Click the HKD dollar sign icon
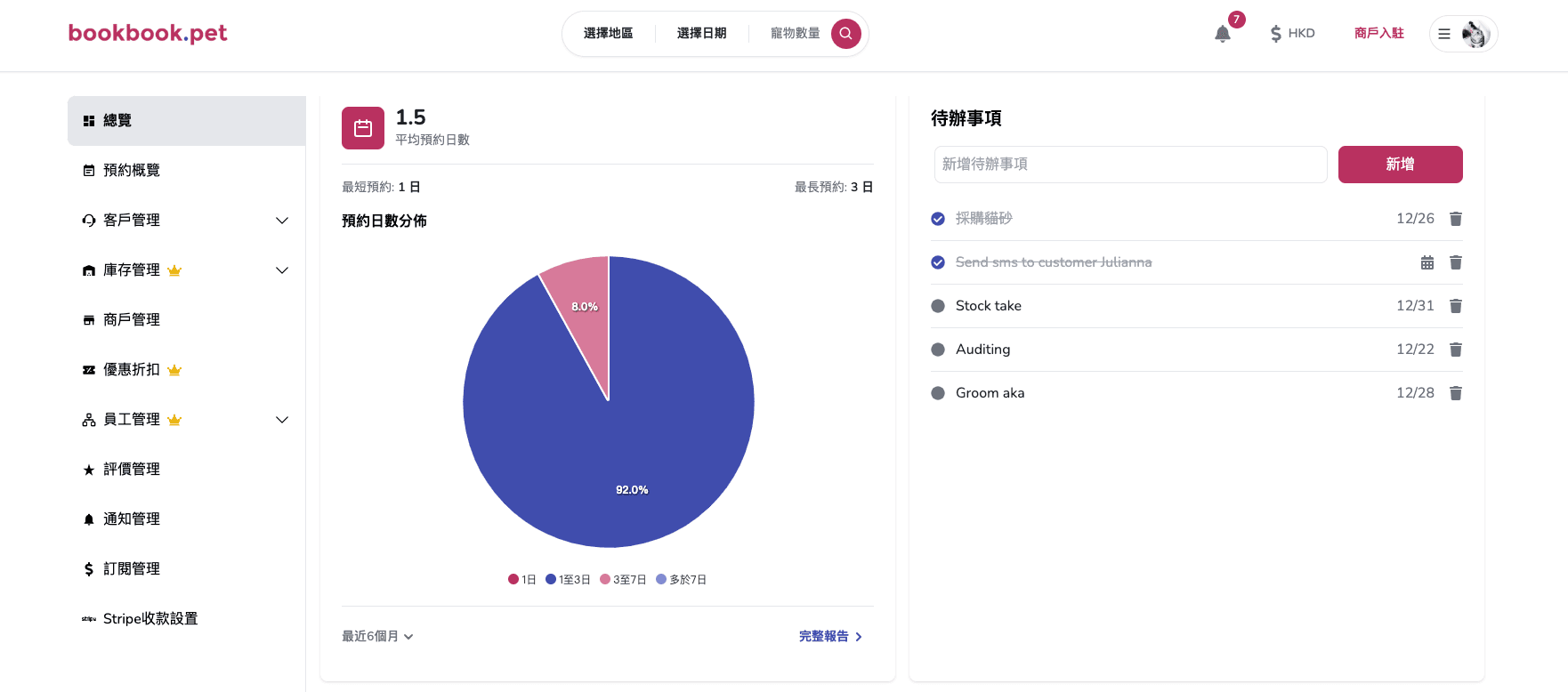The image size is (1568, 692). [x=1276, y=34]
